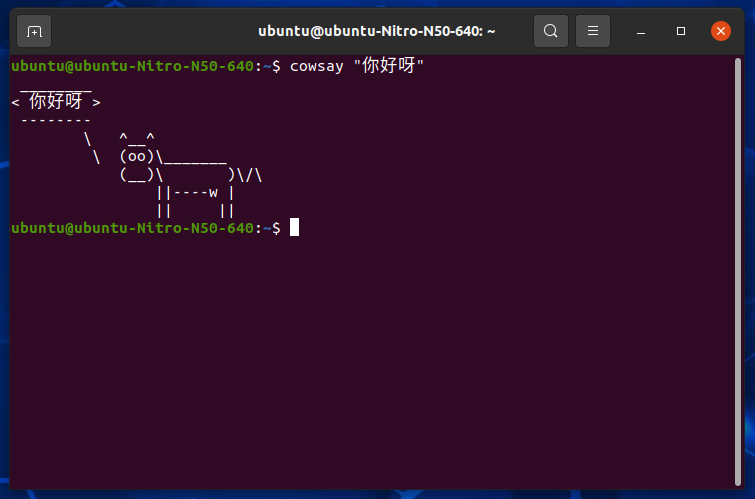Open the hamburger menu
This screenshot has width=755, height=499.
[x=593, y=31]
